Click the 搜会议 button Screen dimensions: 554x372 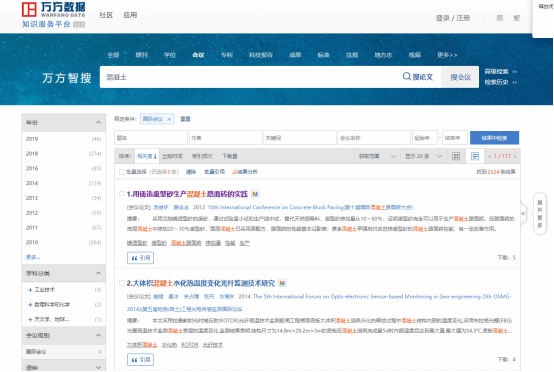pos(460,77)
